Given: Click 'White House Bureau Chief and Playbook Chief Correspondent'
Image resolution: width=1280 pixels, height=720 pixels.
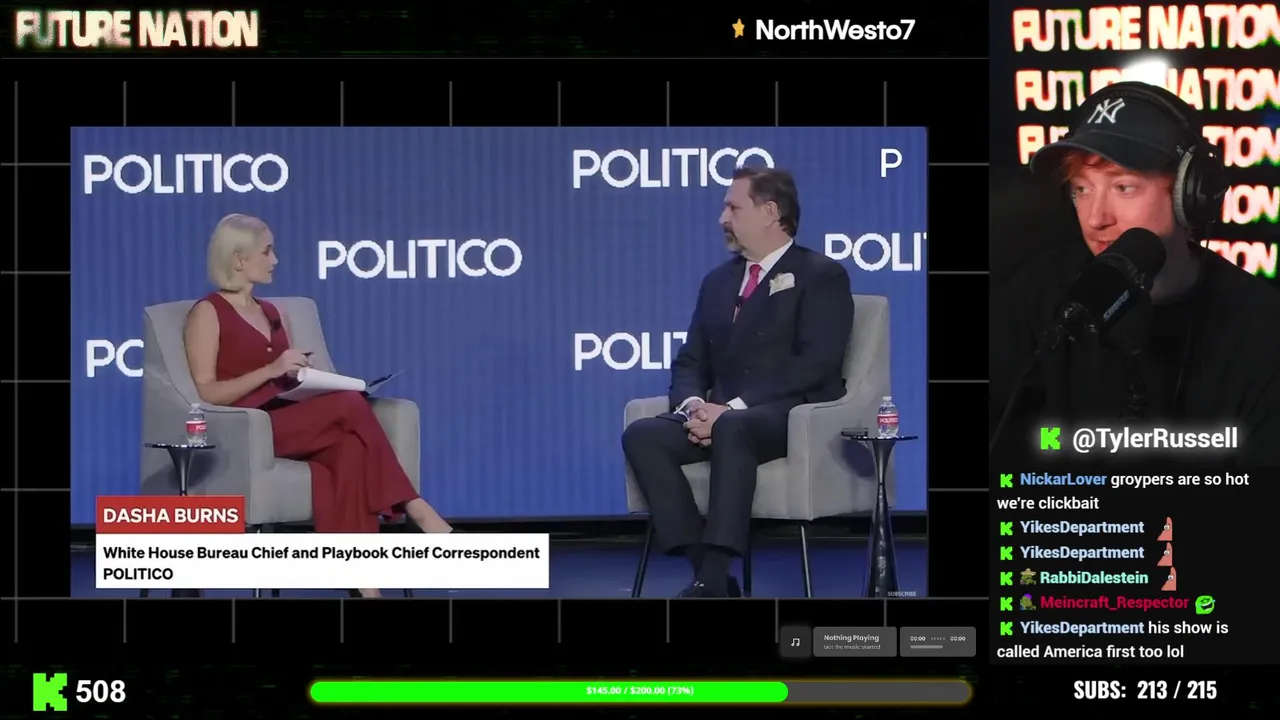Looking at the screenshot, I should click(x=321, y=552).
